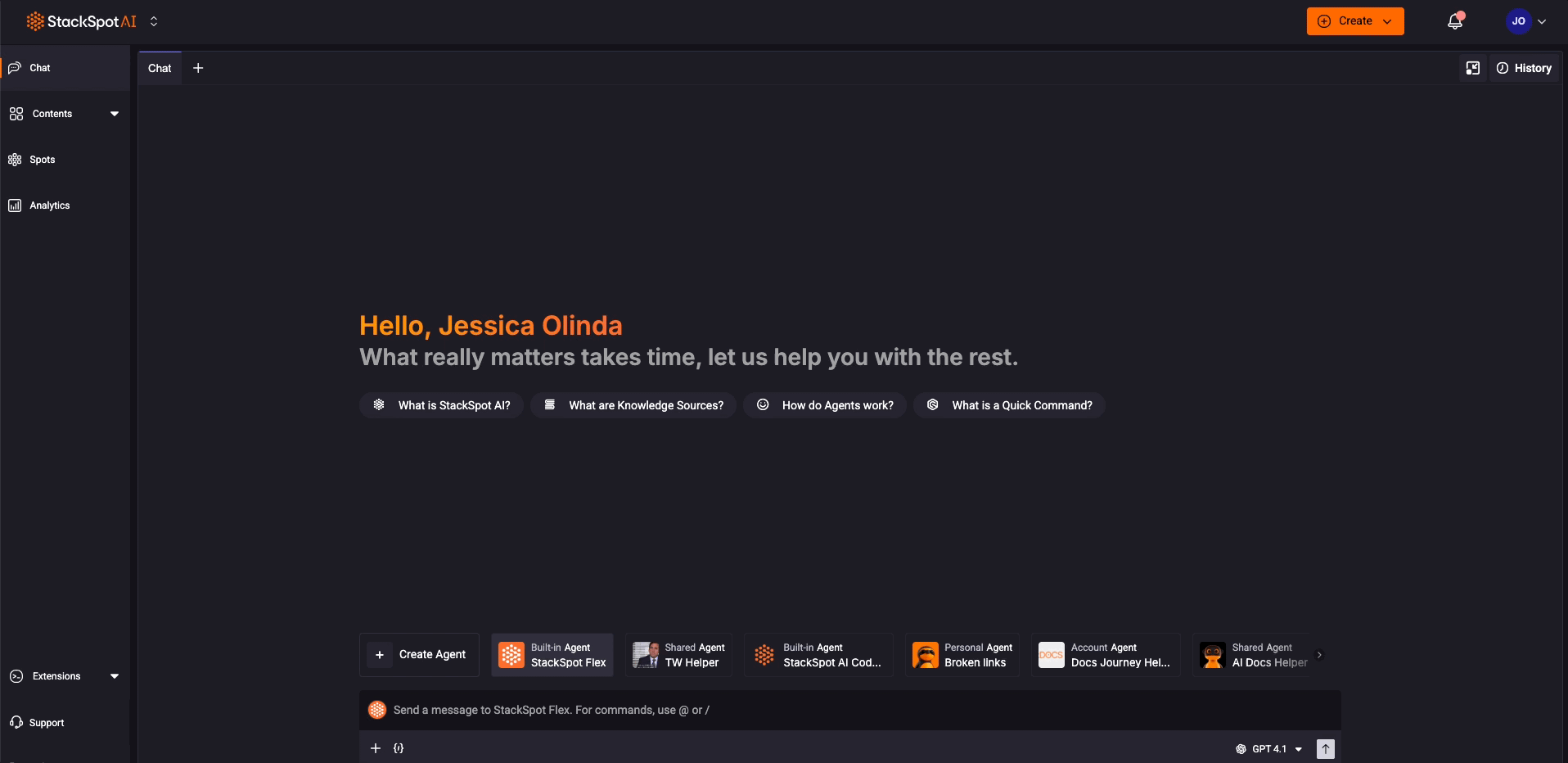Open the History panel
Viewport: 1568px width, 763px height.
pyautogui.click(x=1524, y=69)
